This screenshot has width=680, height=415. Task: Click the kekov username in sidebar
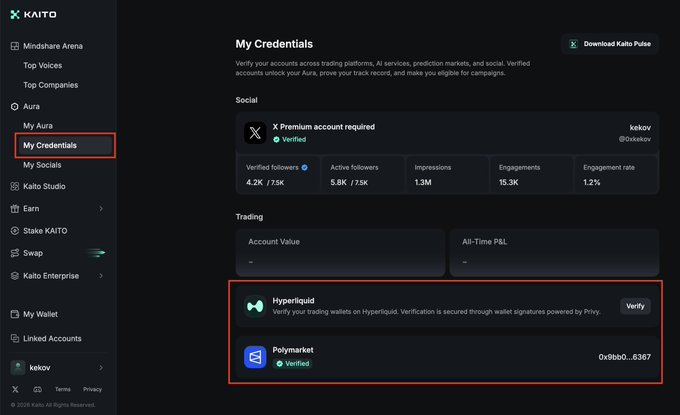click(x=40, y=368)
